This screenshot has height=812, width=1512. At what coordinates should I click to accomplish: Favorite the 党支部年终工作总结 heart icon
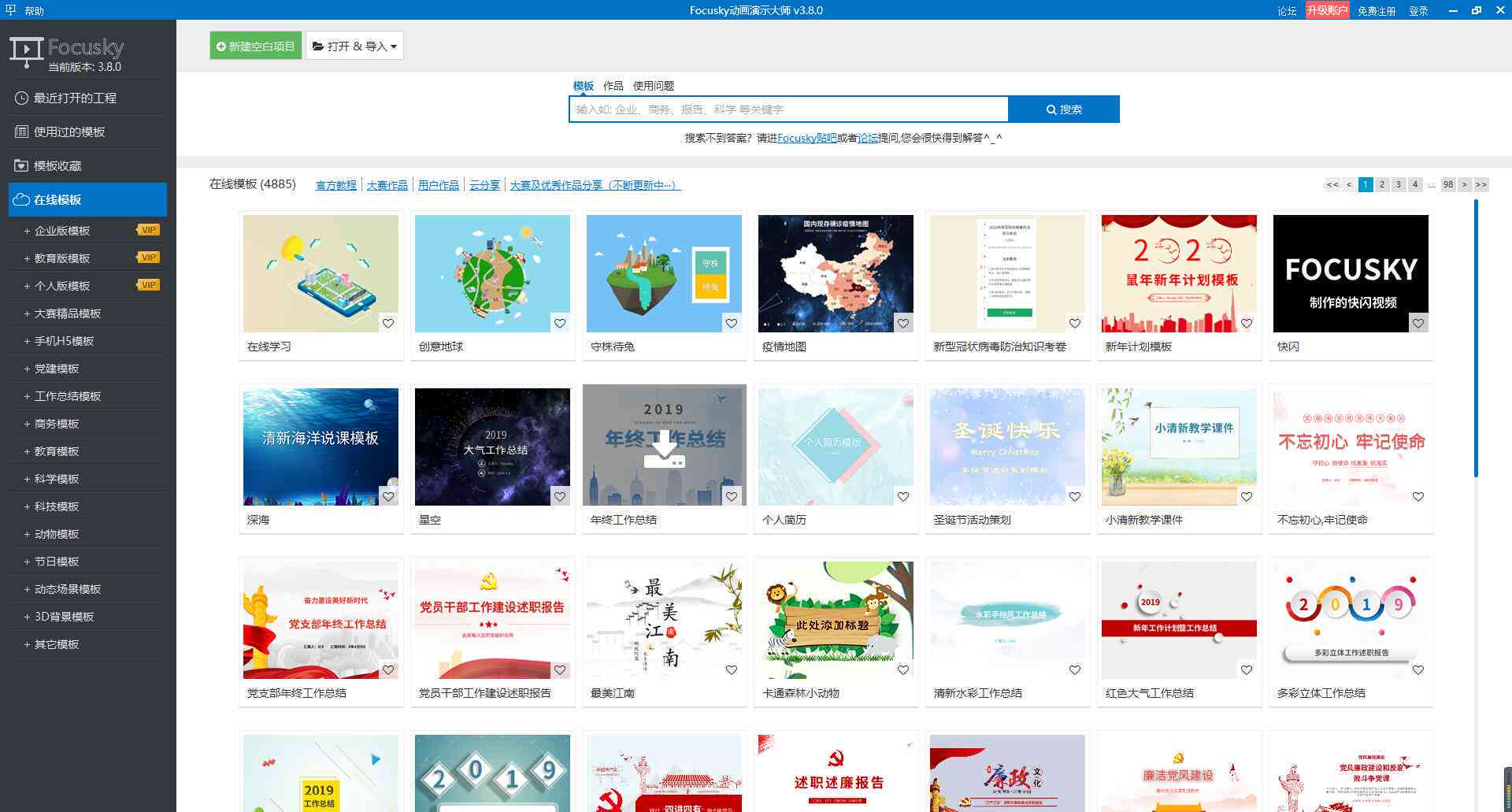click(x=388, y=669)
